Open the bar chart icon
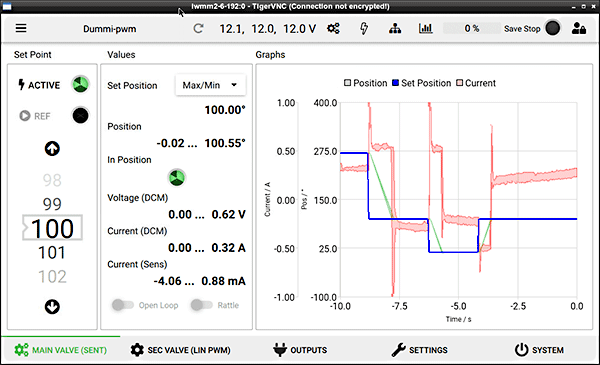 [426, 28]
